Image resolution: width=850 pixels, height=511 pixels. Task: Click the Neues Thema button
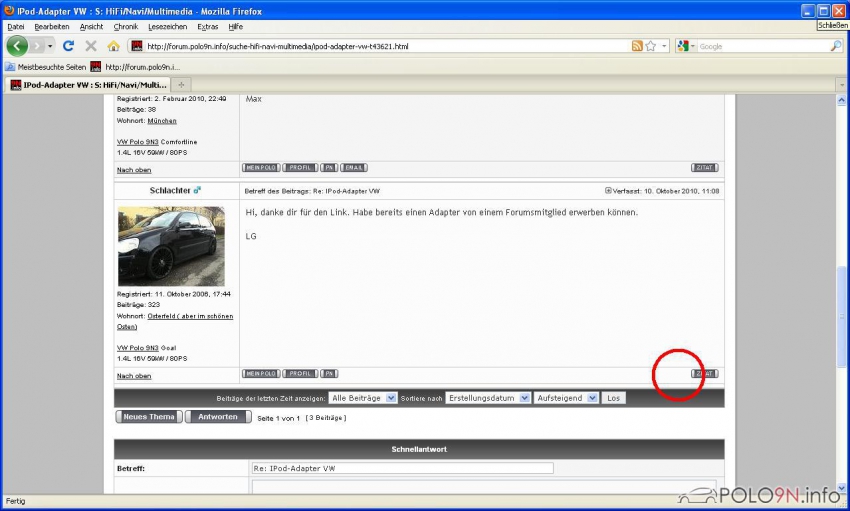pos(148,417)
